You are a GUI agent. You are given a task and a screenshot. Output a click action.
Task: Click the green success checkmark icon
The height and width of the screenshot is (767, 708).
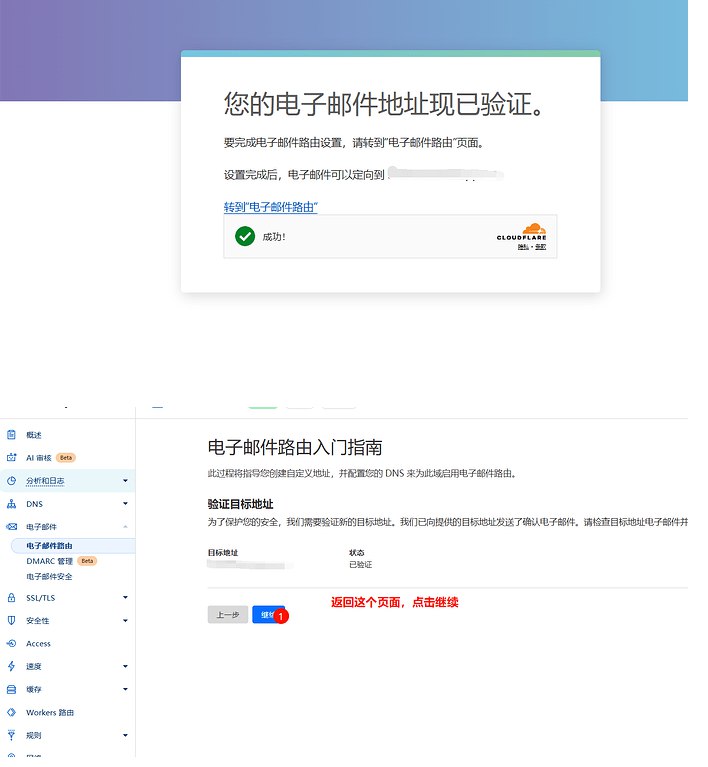pos(245,236)
